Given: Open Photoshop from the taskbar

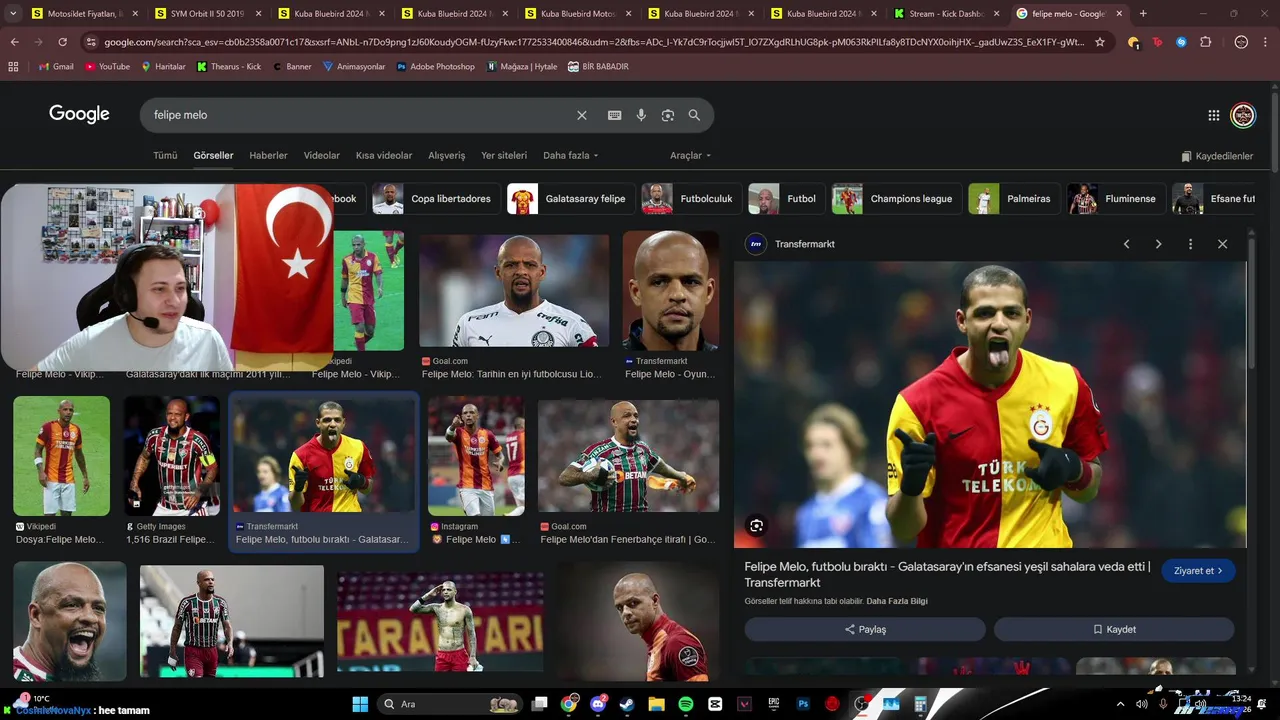Looking at the screenshot, I should tap(802, 704).
